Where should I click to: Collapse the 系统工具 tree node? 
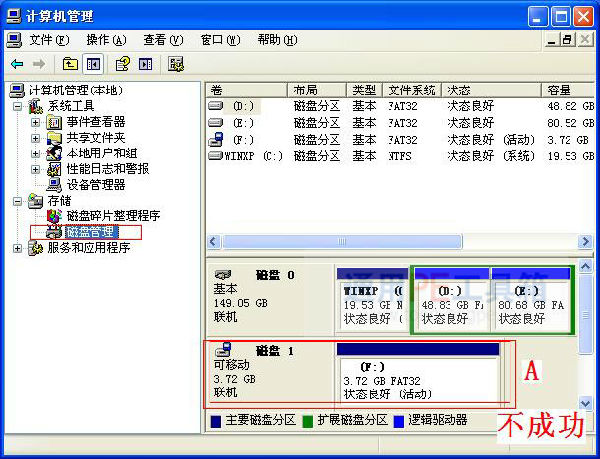tap(17, 106)
